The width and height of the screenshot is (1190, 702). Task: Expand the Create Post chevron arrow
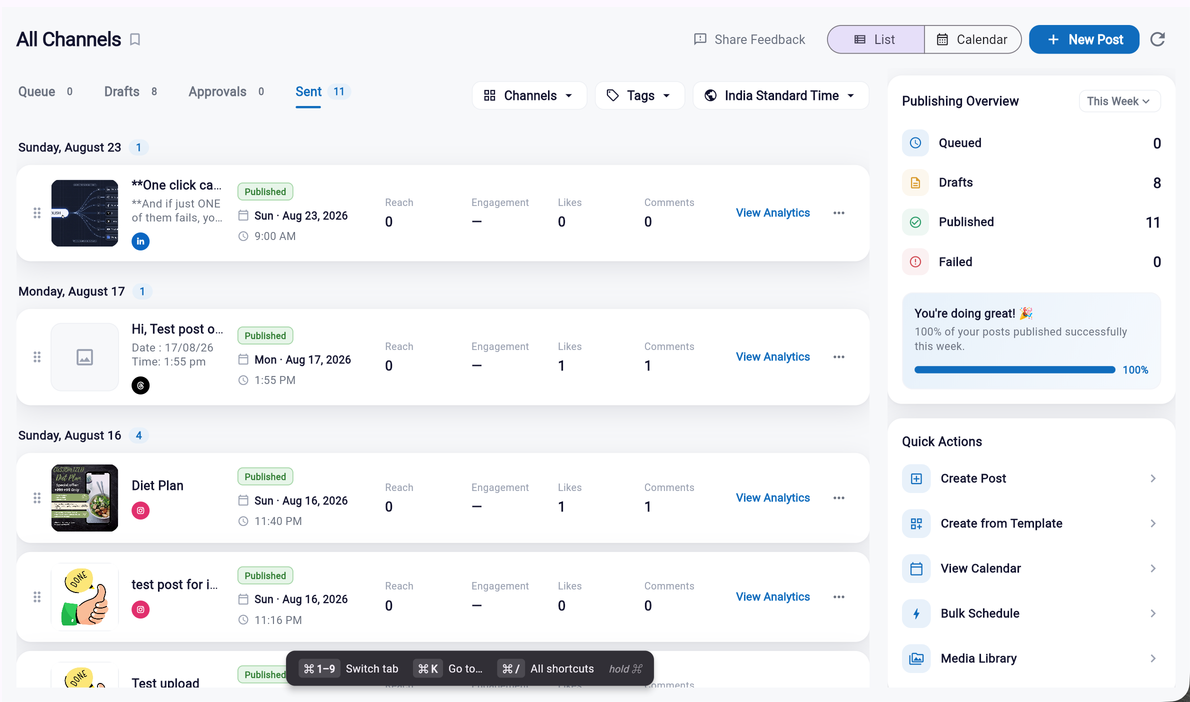(x=1153, y=479)
